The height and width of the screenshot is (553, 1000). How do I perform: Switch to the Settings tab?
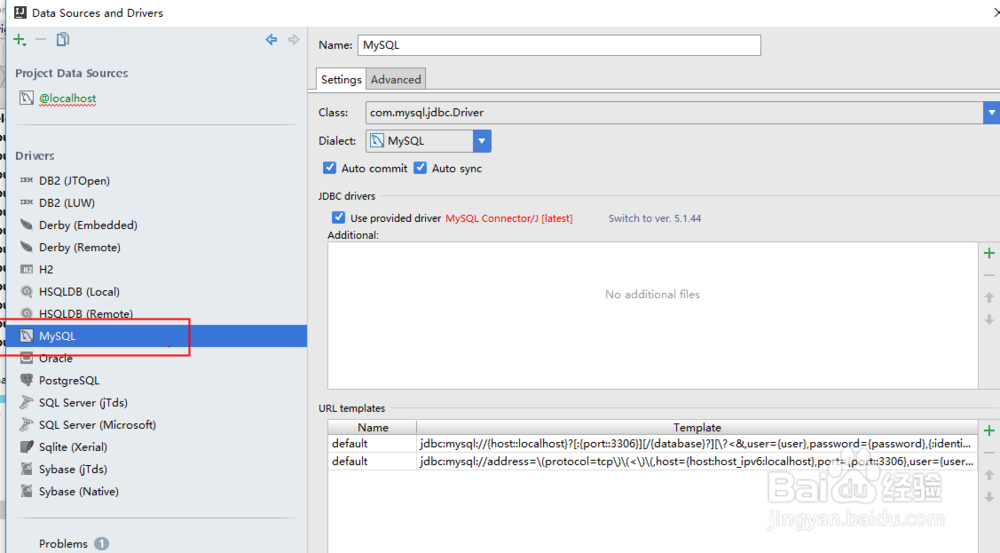tap(341, 79)
